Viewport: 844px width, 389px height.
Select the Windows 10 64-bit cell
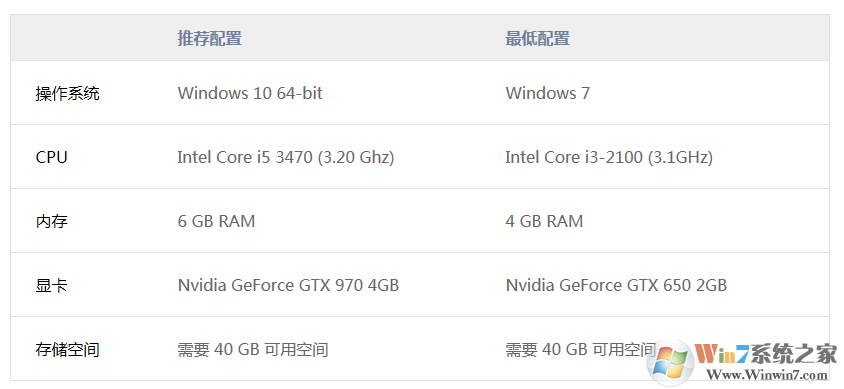tap(250, 93)
